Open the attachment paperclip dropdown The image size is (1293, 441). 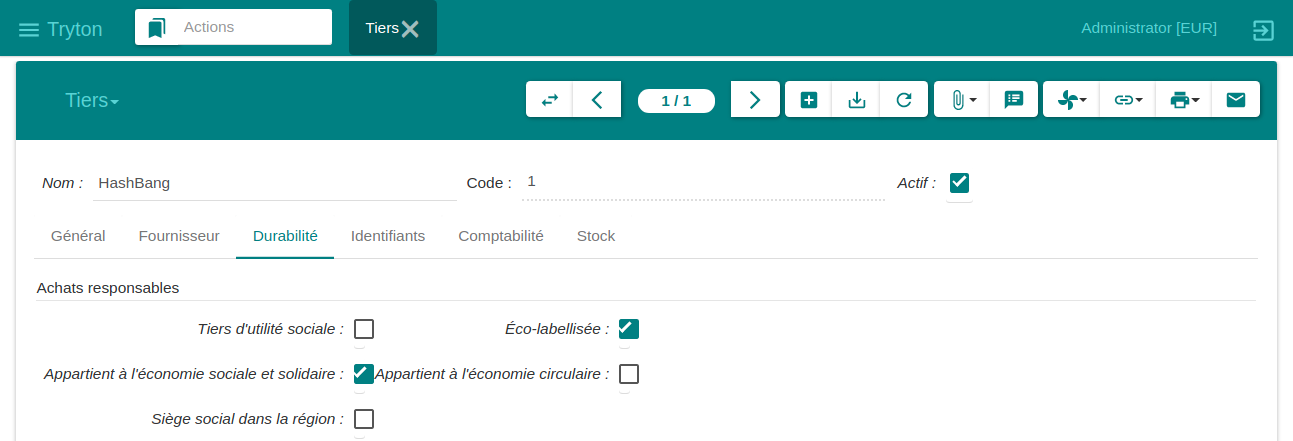click(x=962, y=100)
